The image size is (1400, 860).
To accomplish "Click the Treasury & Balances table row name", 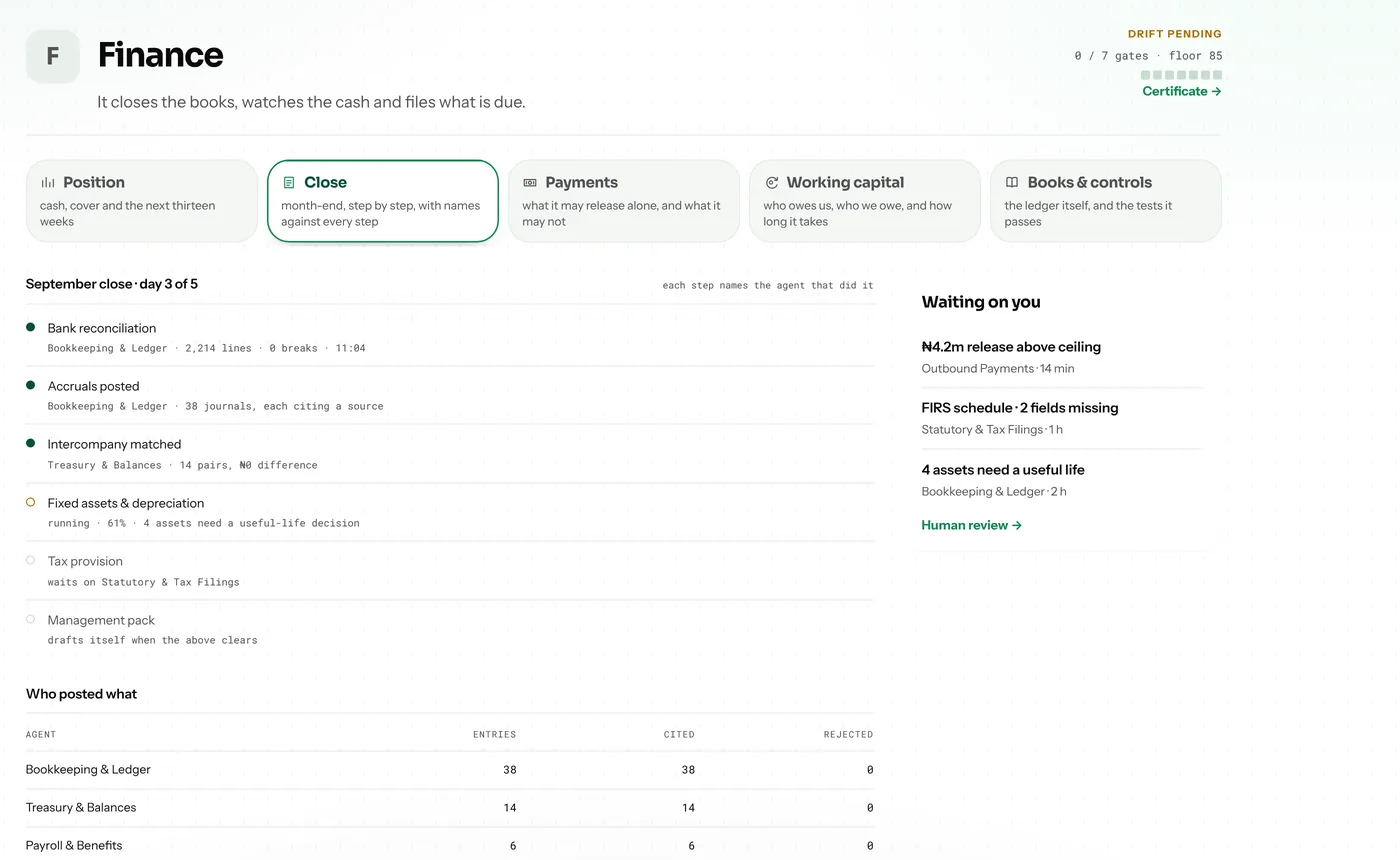I will click(81, 808).
